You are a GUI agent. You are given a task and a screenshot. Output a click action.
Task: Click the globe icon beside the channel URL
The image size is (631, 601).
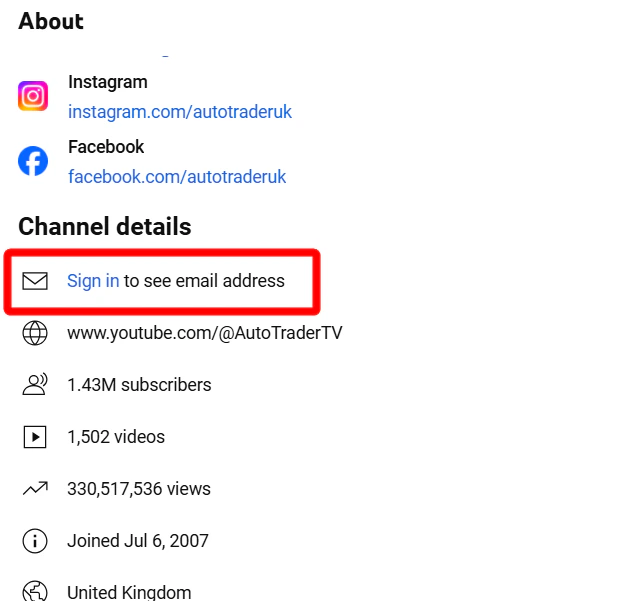pyautogui.click(x=35, y=333)
